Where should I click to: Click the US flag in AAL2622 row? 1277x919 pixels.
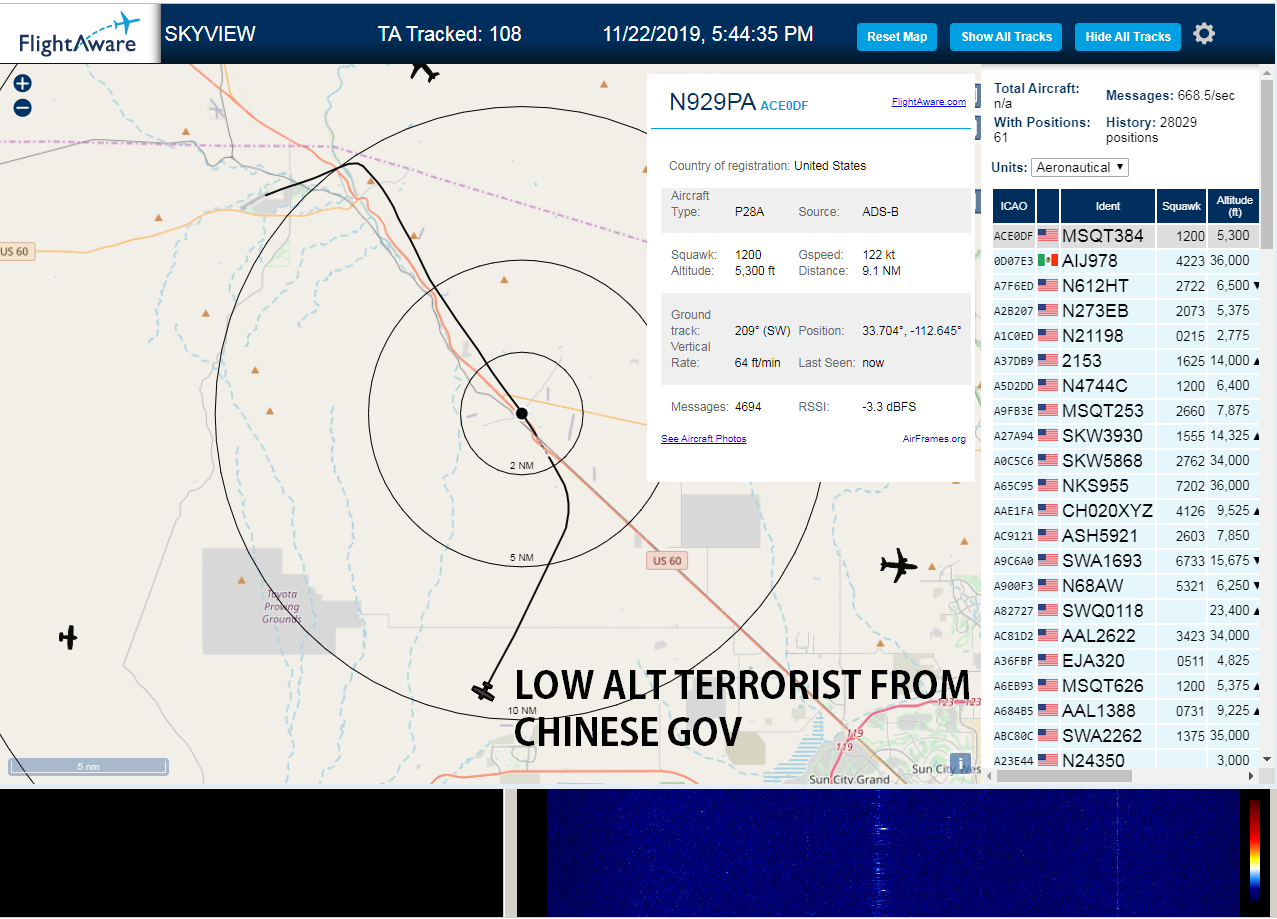1048,635
